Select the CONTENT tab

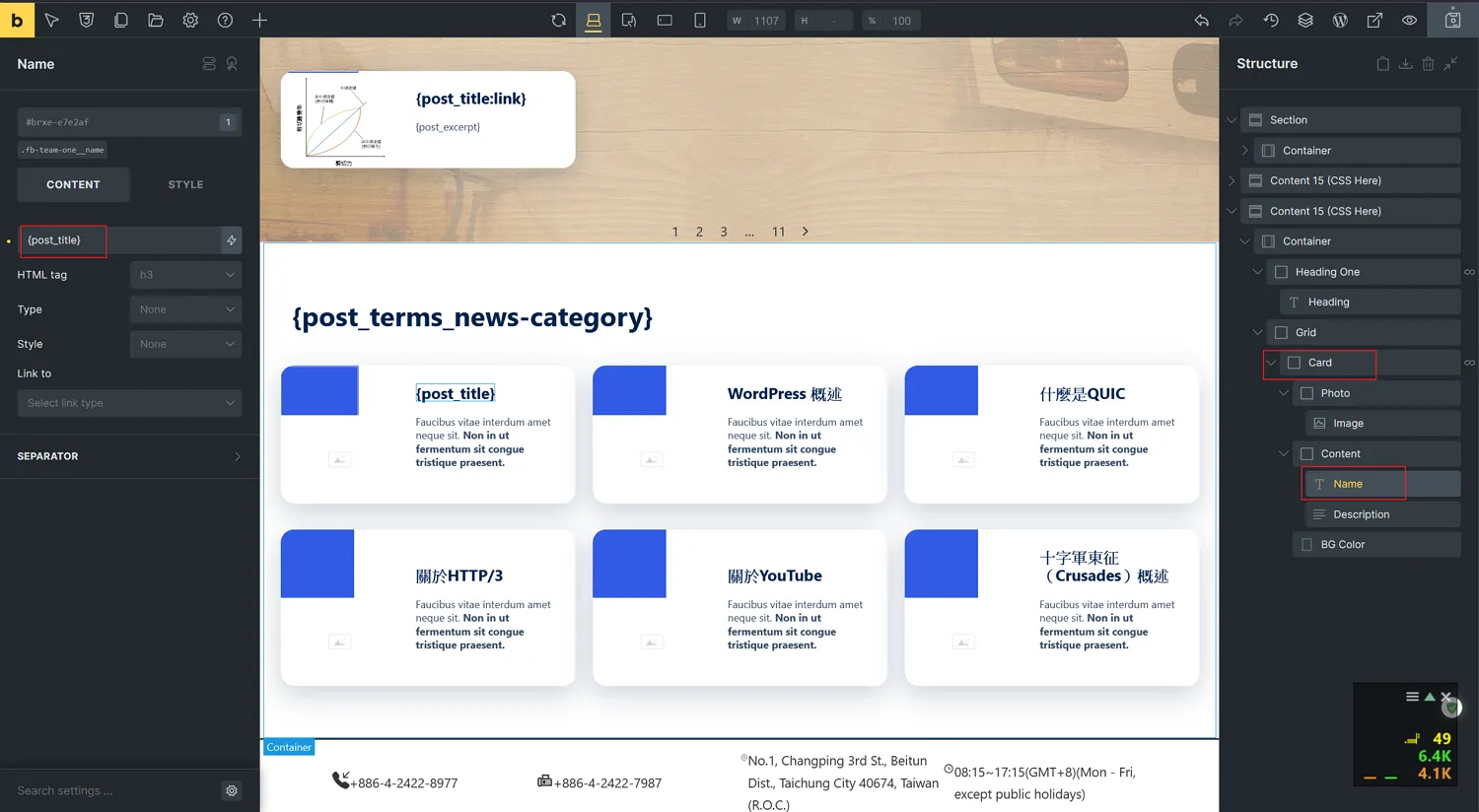pos(73,184)
